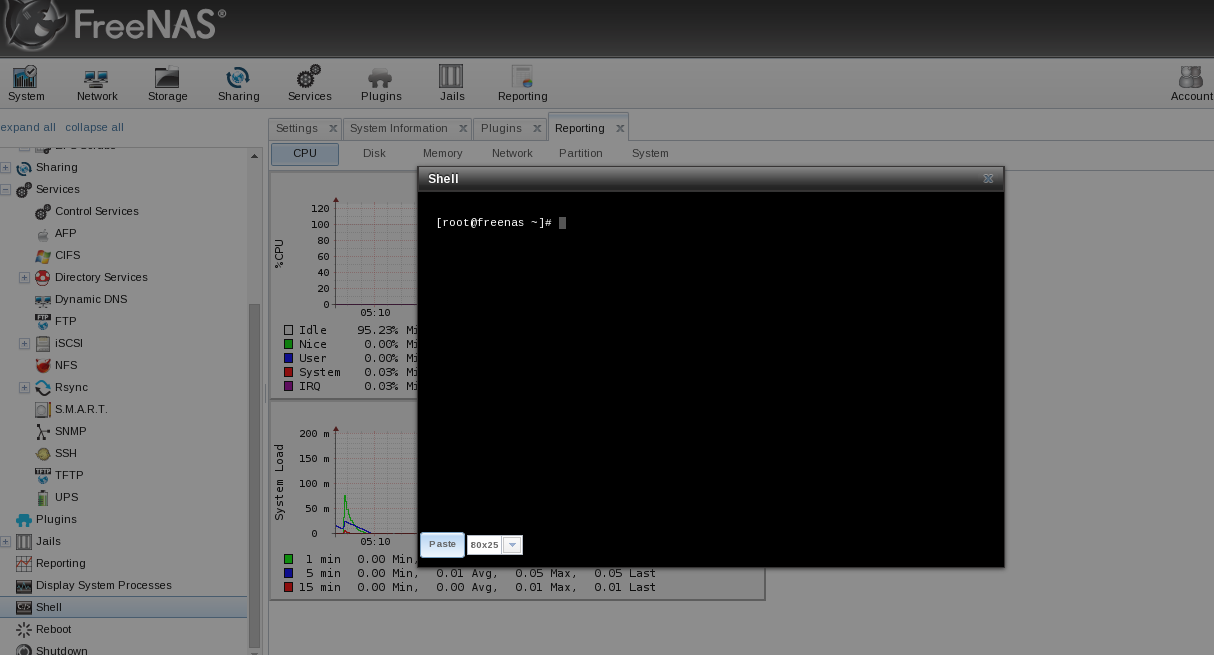Switch to the Settings tab

pos(296,128)
